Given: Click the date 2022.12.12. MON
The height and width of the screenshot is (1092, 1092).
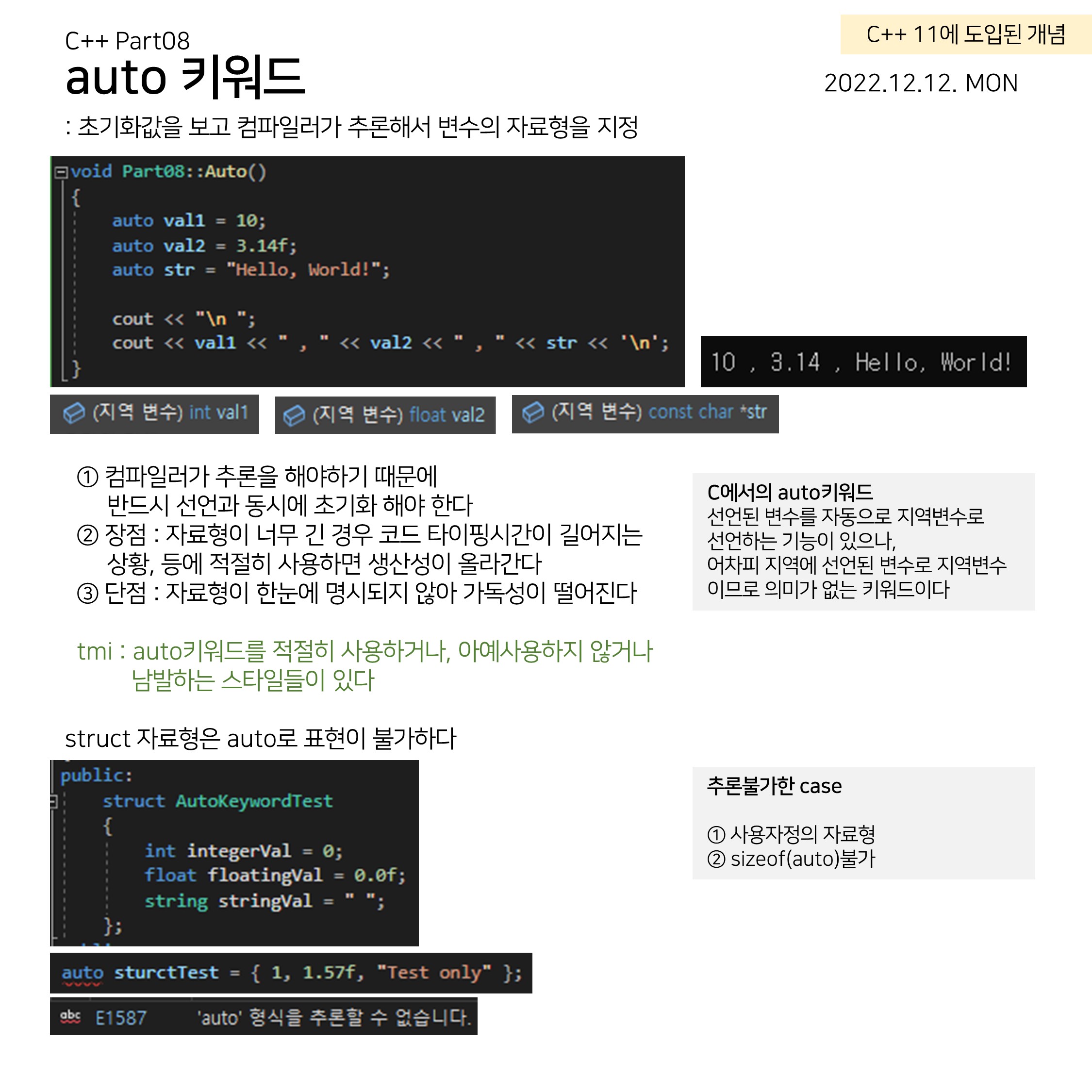Looking at the screenshot, I should tap(920, 83).
